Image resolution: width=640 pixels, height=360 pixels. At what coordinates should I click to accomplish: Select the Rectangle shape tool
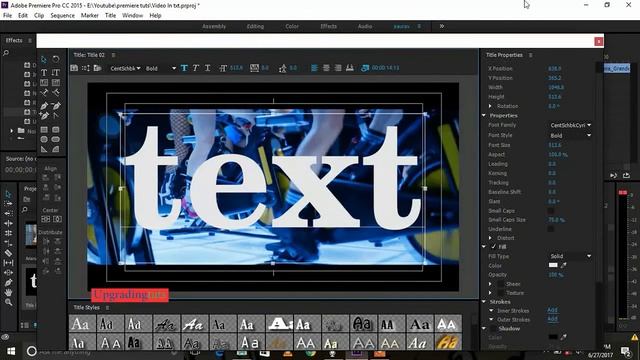(x=44, y=129)
